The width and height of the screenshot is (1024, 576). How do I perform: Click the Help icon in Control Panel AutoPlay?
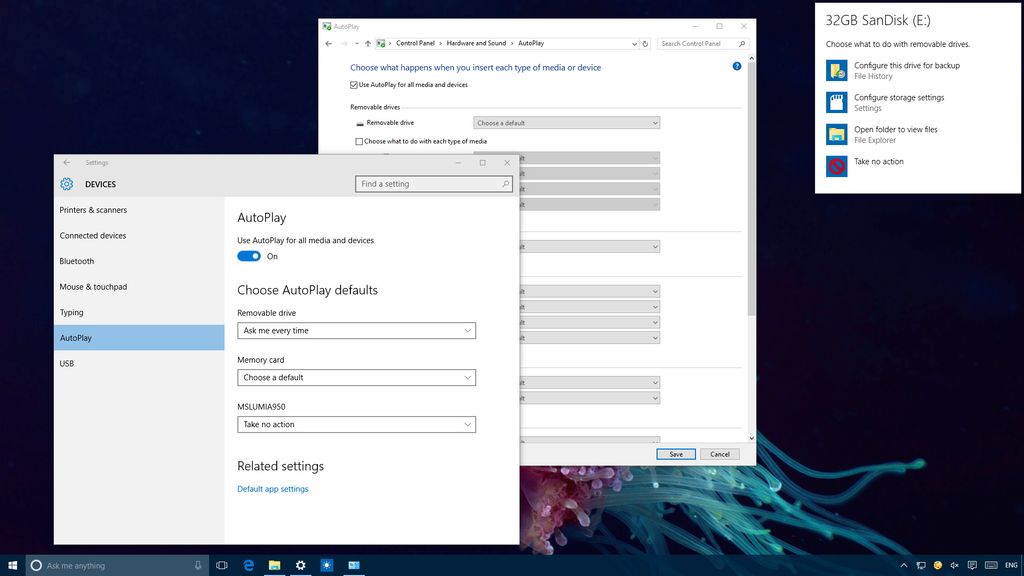click(x=737, y=66)
